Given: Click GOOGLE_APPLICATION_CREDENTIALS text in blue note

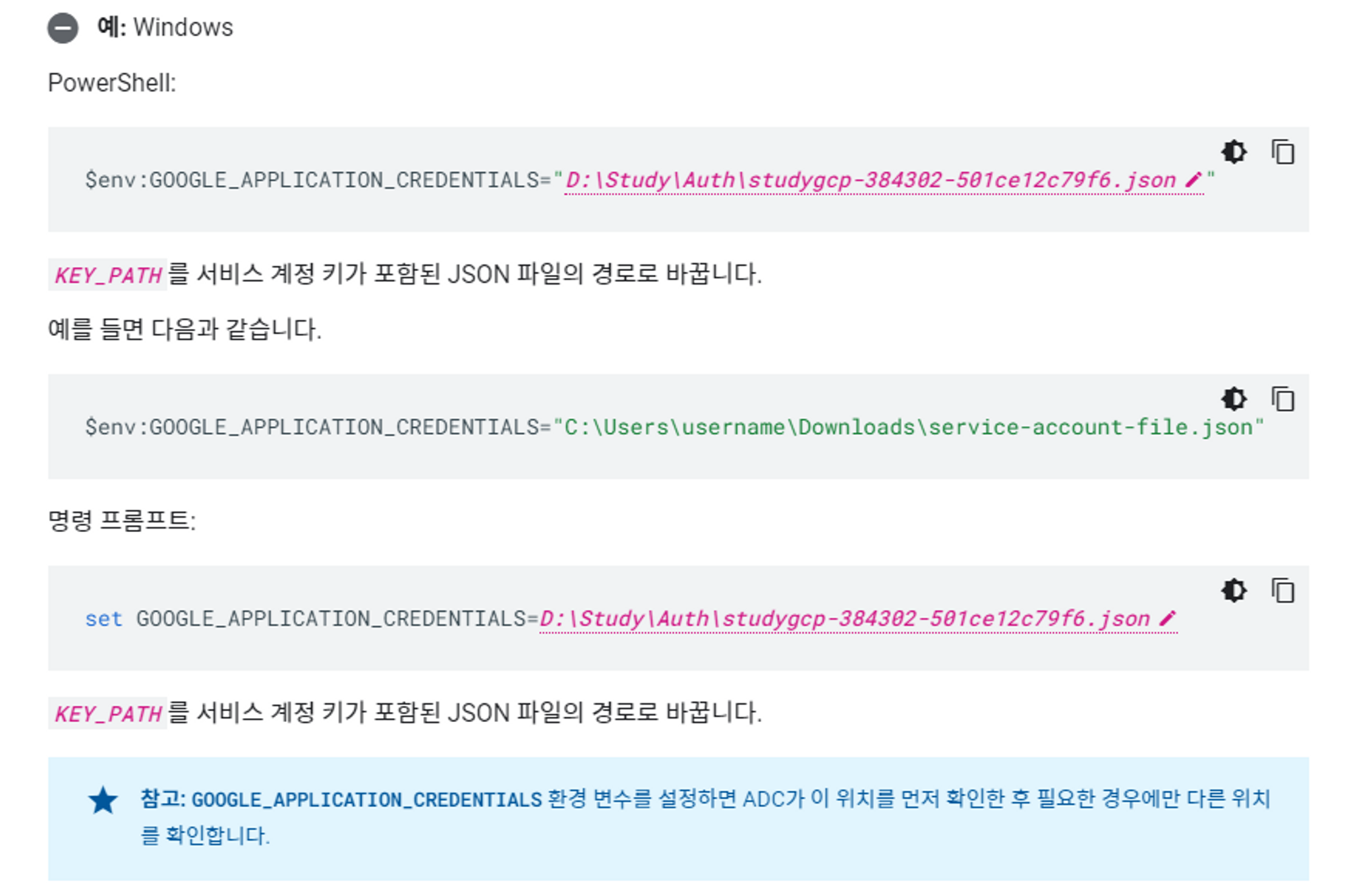Looking at the screenshot, I should tap(366, 800).
